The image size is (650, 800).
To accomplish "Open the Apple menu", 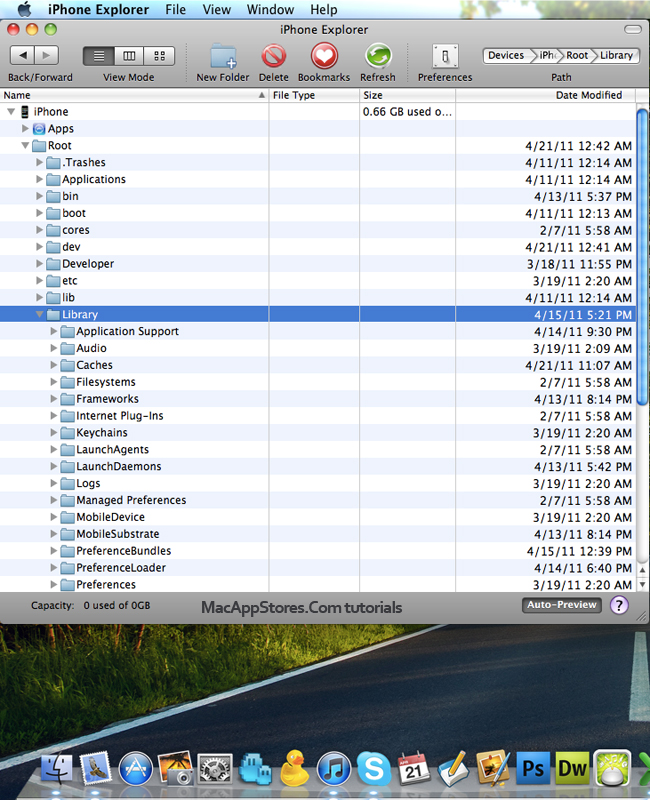I will click(x=24, y=9).
